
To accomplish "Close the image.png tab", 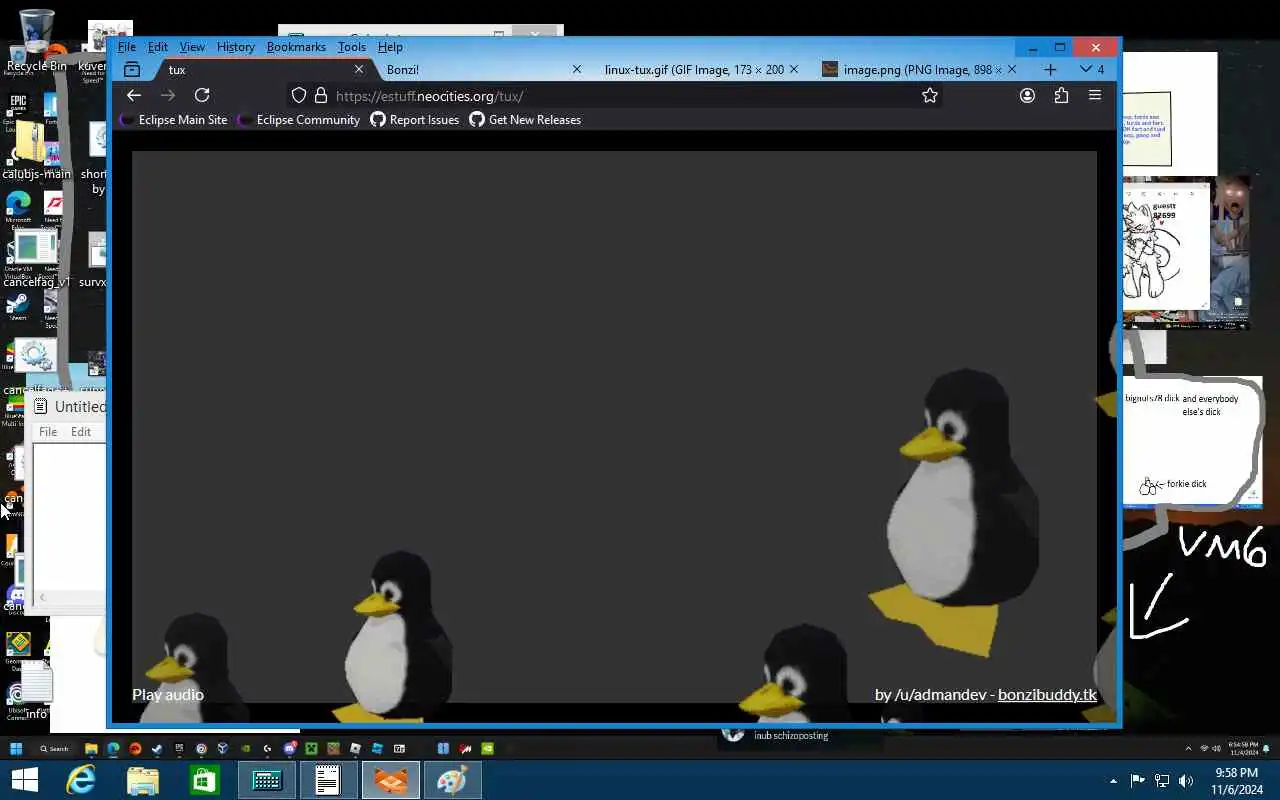I will click(x=1011, y=69).
